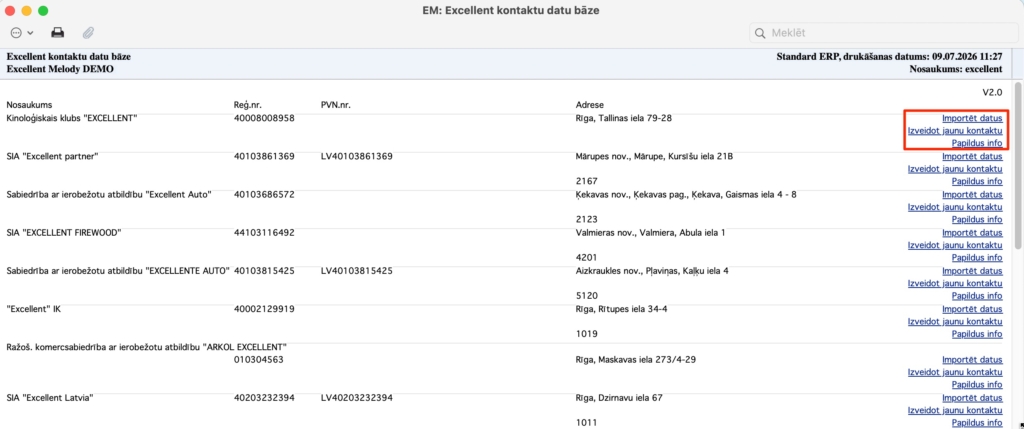Click registration number 40002129919

[264, 309]
